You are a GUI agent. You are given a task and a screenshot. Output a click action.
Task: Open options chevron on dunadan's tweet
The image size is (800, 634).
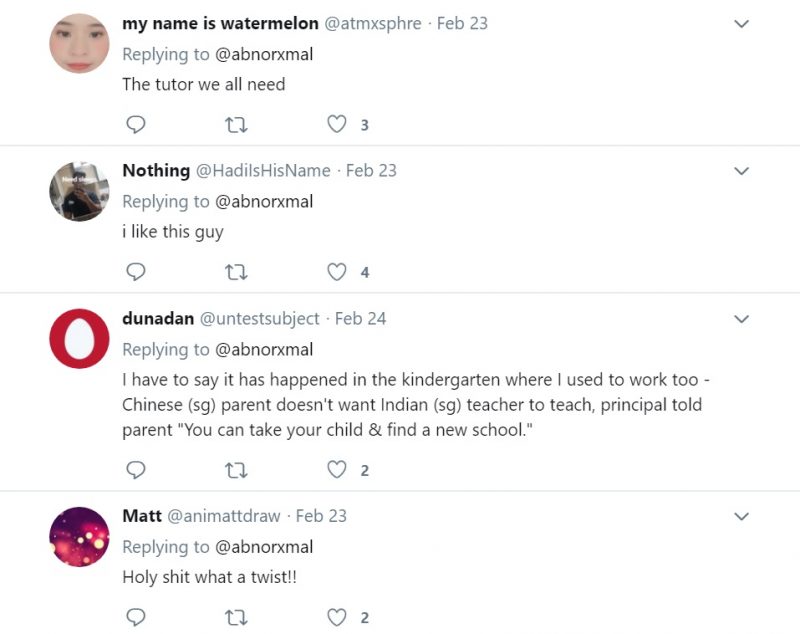tap(741, 319)
